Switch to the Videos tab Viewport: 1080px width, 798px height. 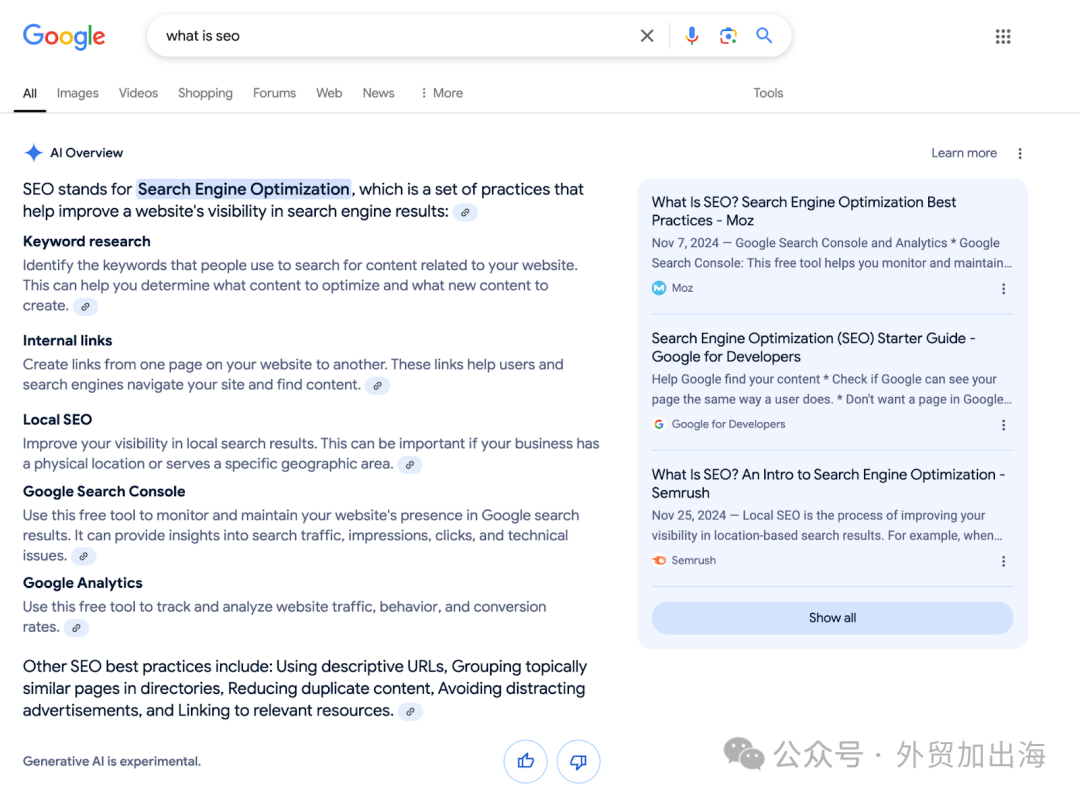138,93
